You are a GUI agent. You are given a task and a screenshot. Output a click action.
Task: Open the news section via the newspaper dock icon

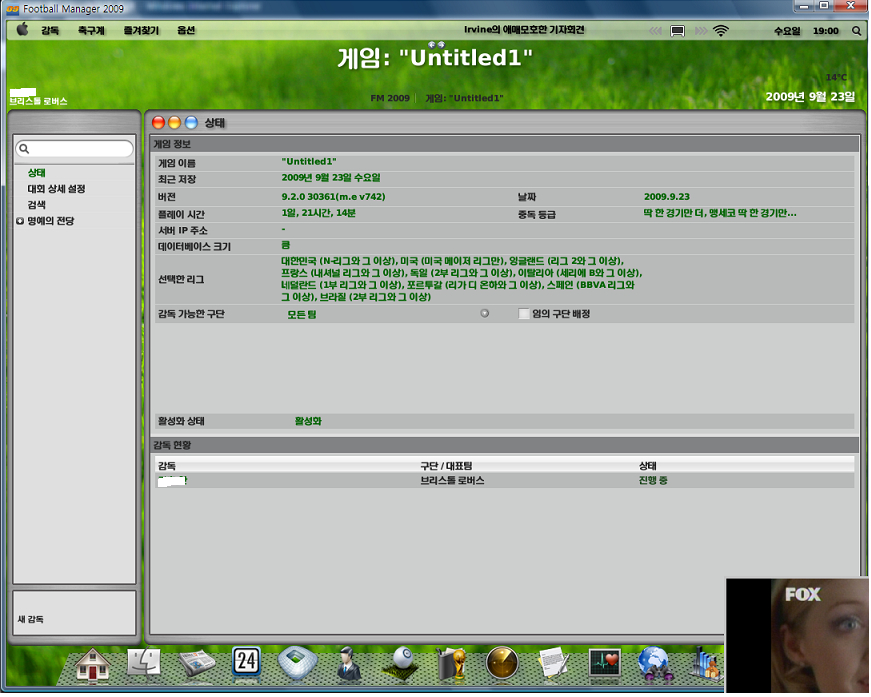click(x=194, y=664)
